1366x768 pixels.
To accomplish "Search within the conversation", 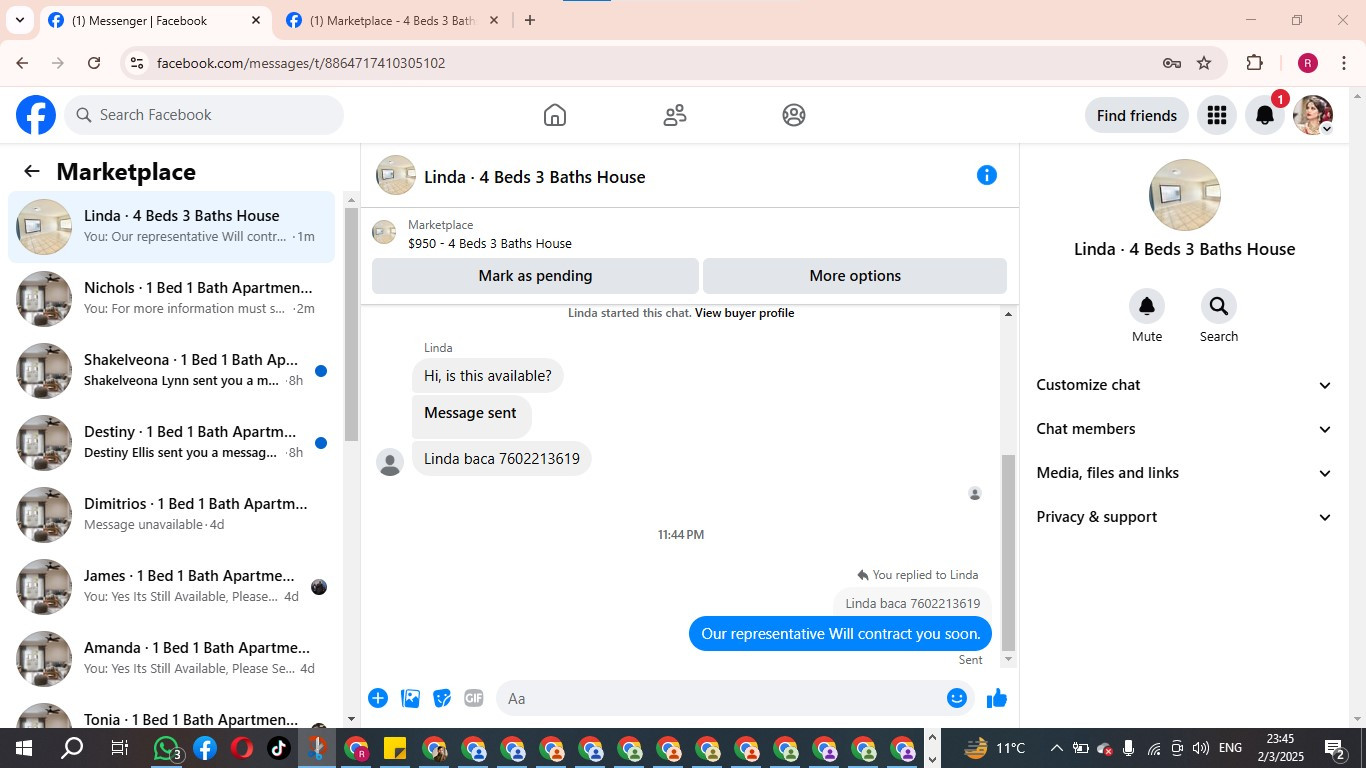I will click(x=1219, y=306).
